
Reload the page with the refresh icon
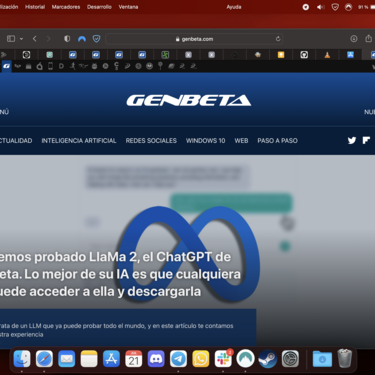click(278, 39)
